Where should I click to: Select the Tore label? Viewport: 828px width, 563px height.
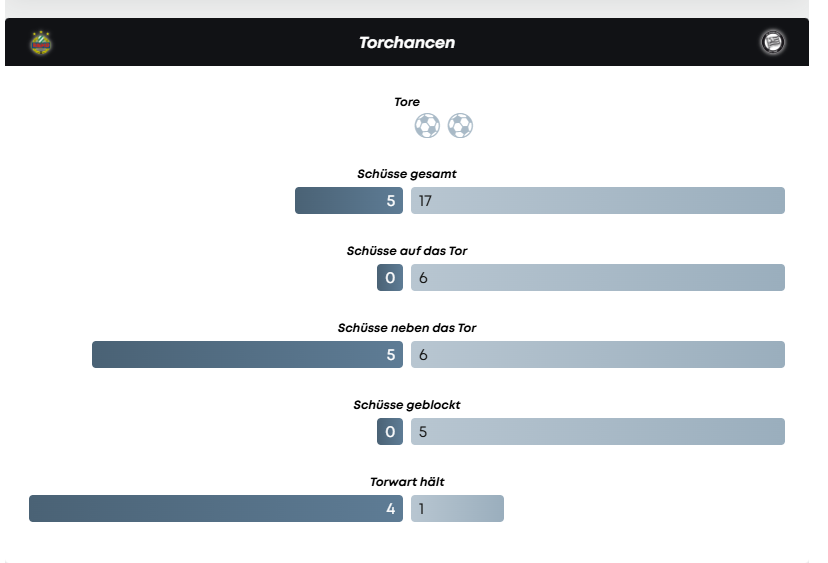tap(407, 102)
